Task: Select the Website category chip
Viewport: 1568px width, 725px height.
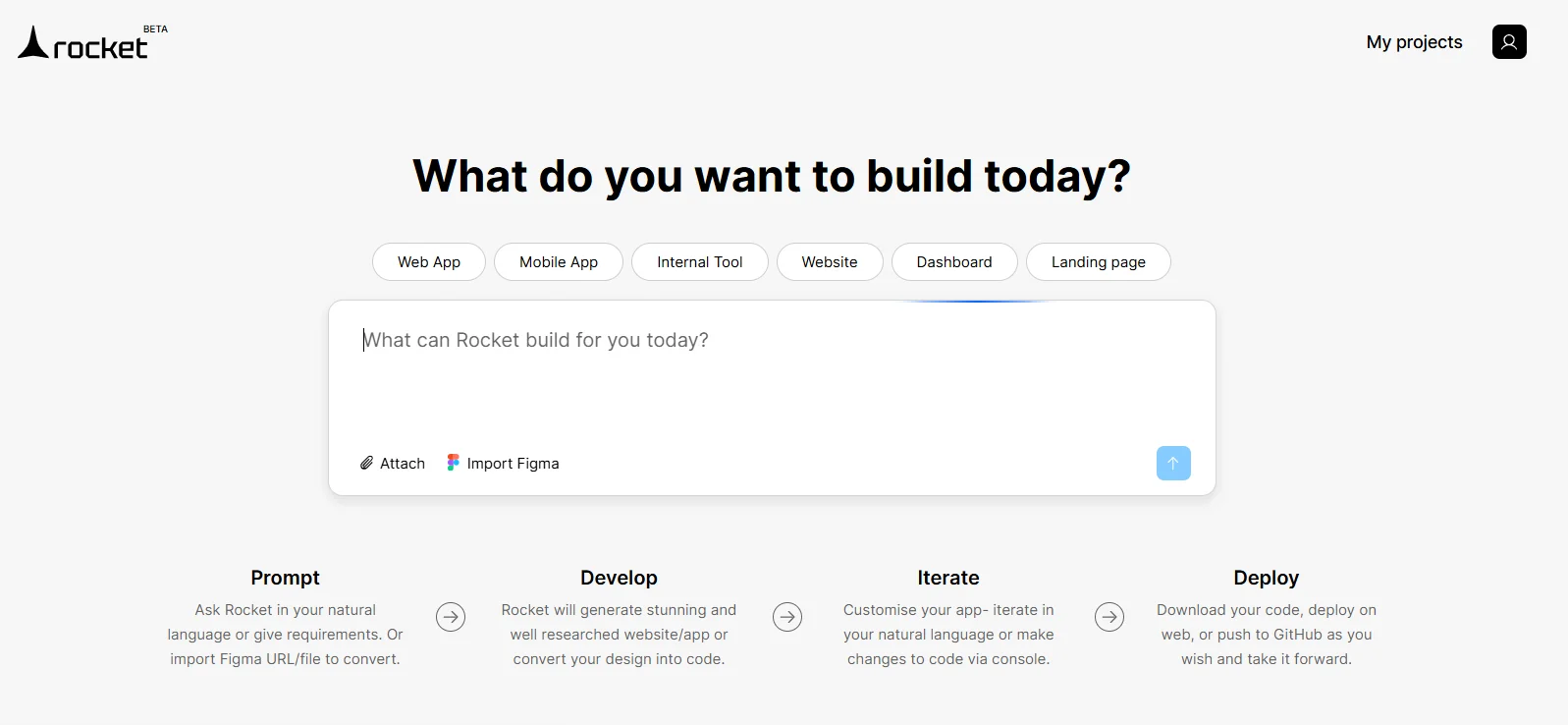Action: pos(829,261)
